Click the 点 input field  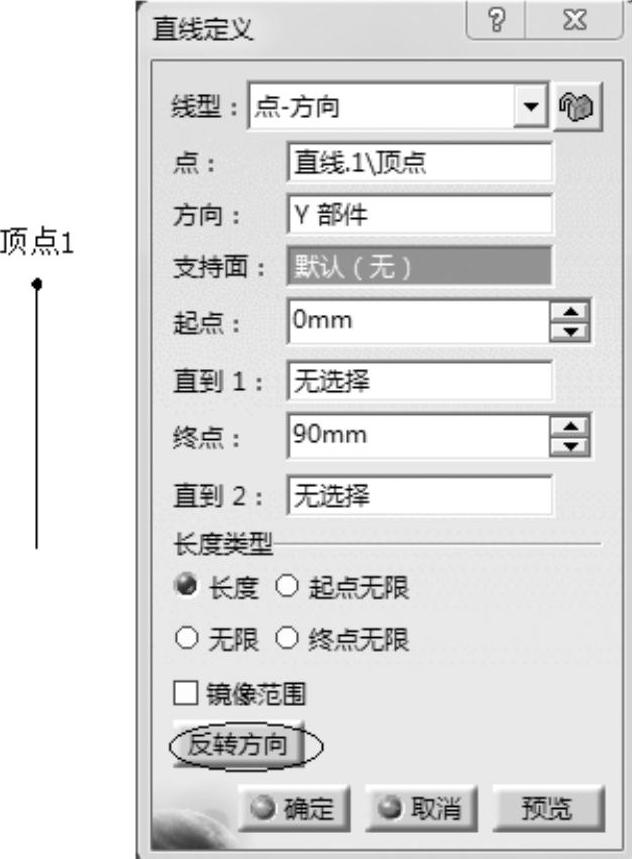(419, 163)
